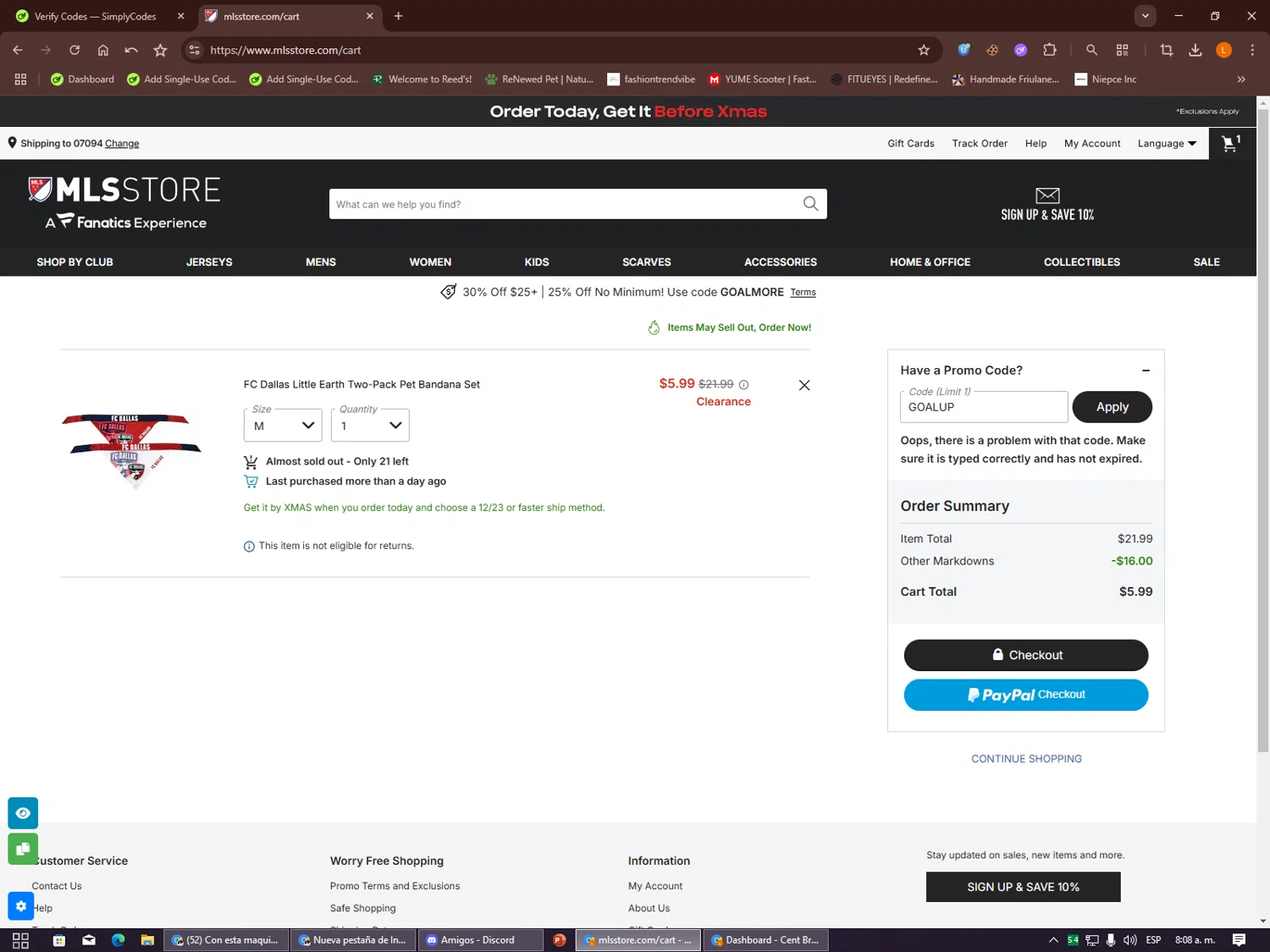1270x952 pixels.
Task: Open browser three-dot menu
Action: pos(1252,50)
